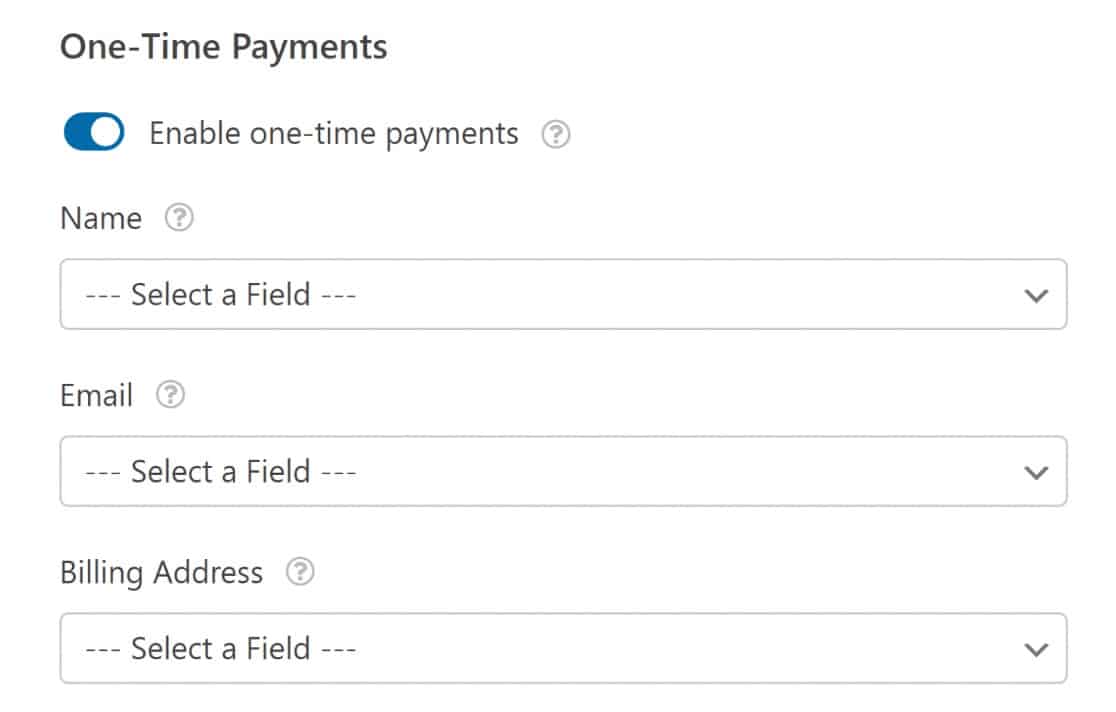Click the white knob of the payments switch
The width and height of the screenshot is (1116, 712).
point(107,133)
